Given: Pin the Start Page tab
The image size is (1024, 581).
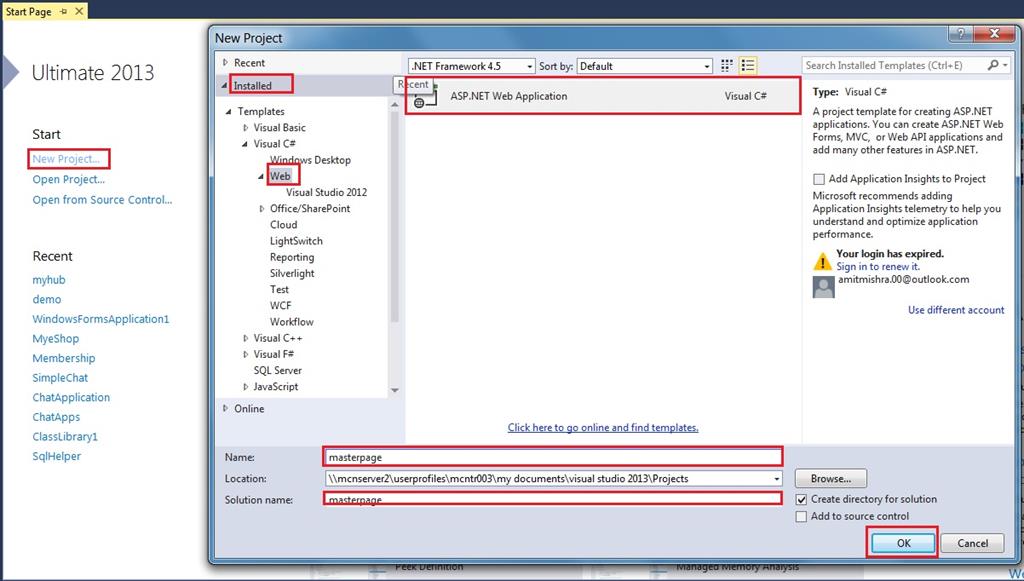Looking at the screenshot, I should pos(63,12).
